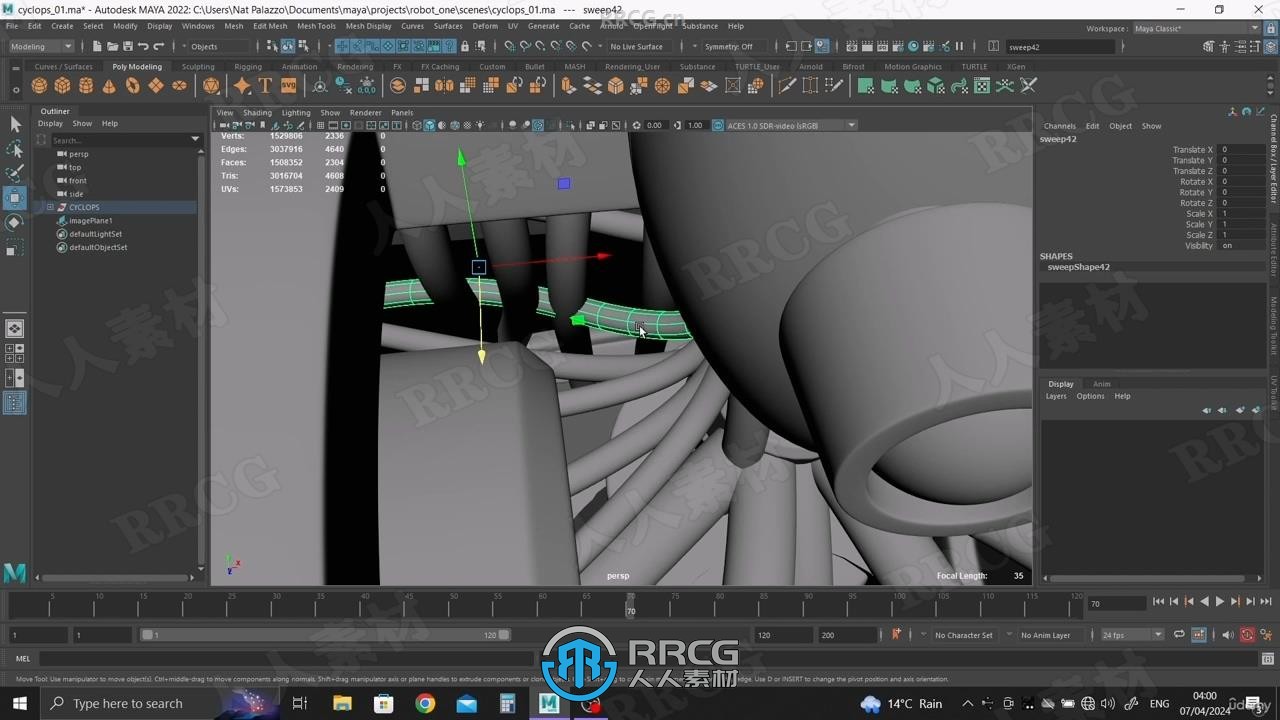Create a polygon torus from the shelf
This screenshot has height=720, width=1280.
tap(132, 86)
